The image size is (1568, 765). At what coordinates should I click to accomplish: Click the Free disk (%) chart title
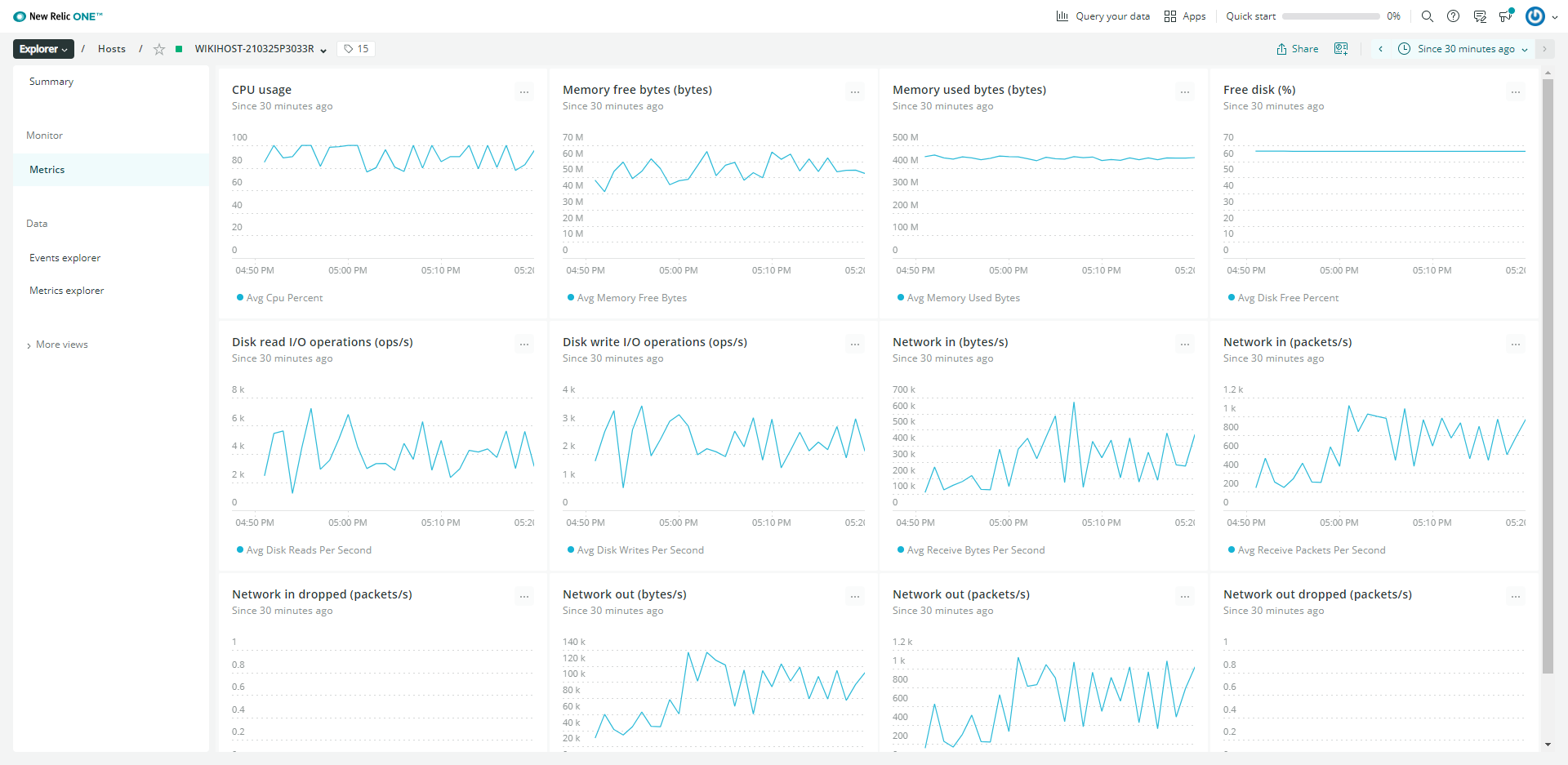(1259, 90)
